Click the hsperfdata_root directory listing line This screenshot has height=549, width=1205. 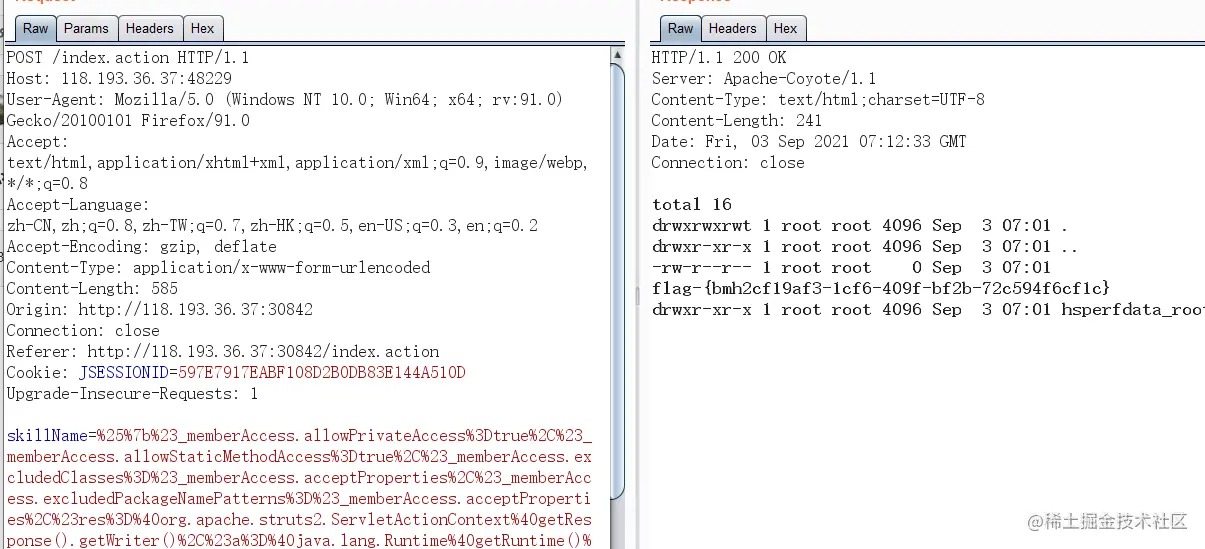[928, 310]
